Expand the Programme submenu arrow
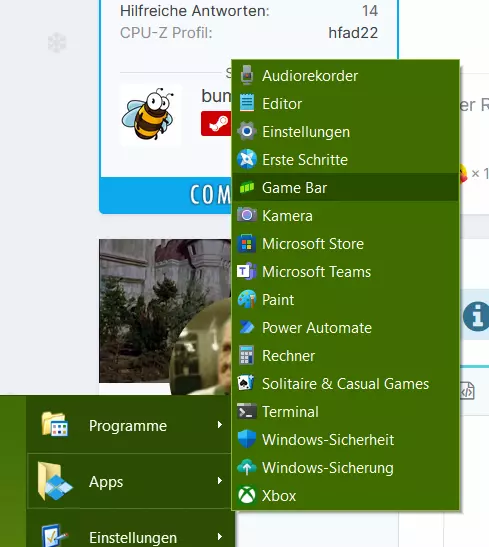The width and height of the screenshot is (489, 547). click(219, 425)
